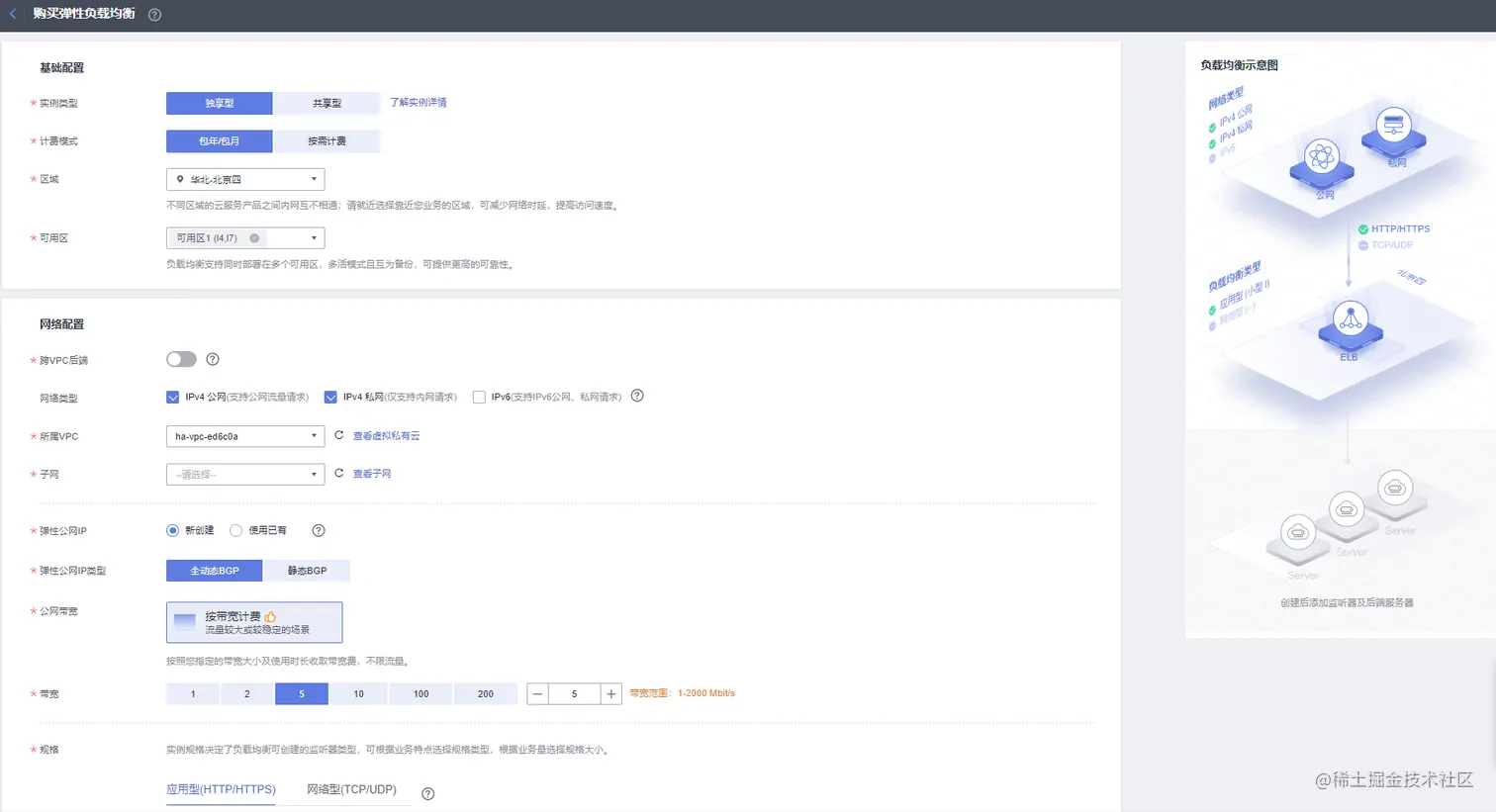Click the 基础配置 section heading
The width and height of the screenshot is (1496, 812).
(61, 68)
